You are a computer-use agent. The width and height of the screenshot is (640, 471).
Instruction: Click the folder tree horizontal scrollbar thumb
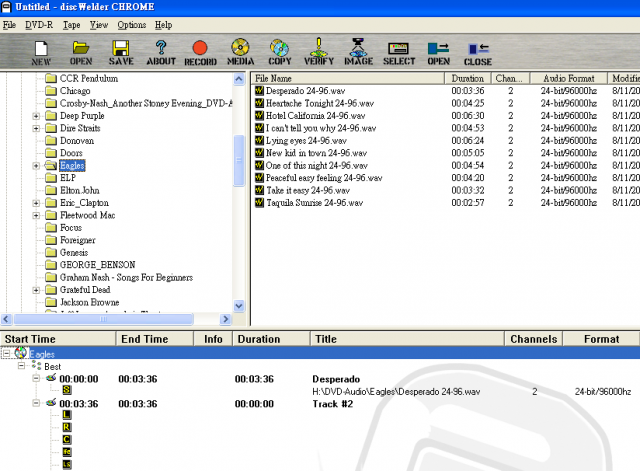[103, 319]
